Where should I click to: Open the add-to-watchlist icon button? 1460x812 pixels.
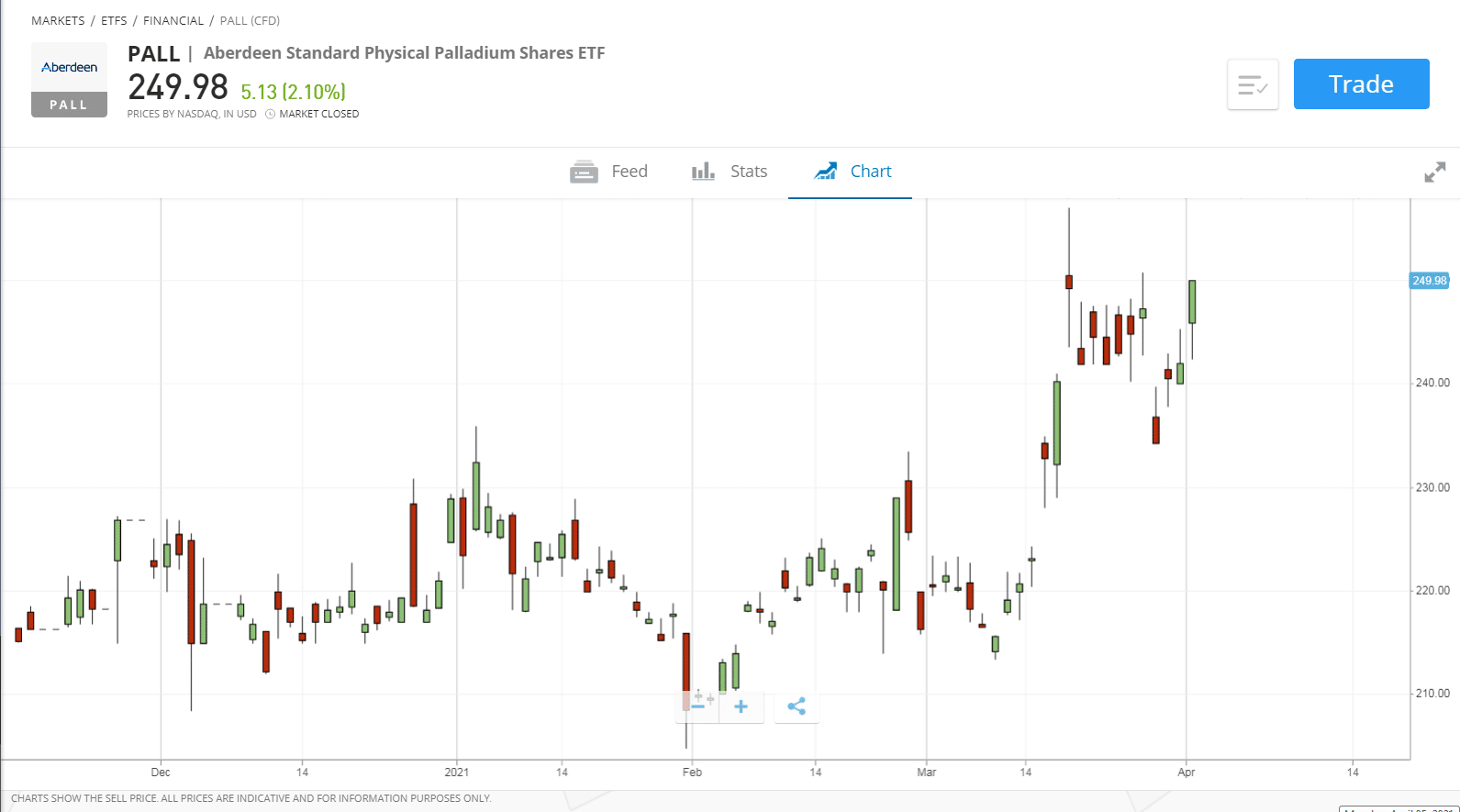point(1253,85)
